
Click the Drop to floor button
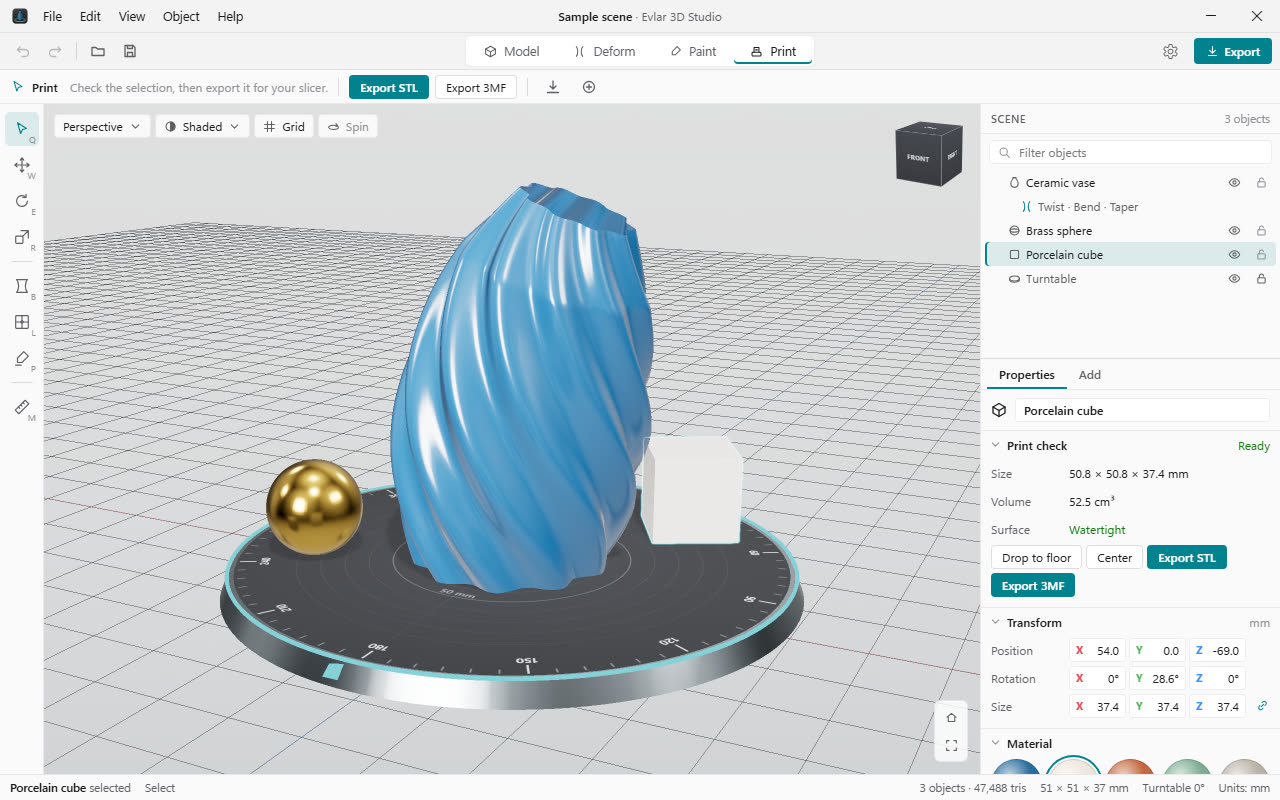coord(1036,558)
